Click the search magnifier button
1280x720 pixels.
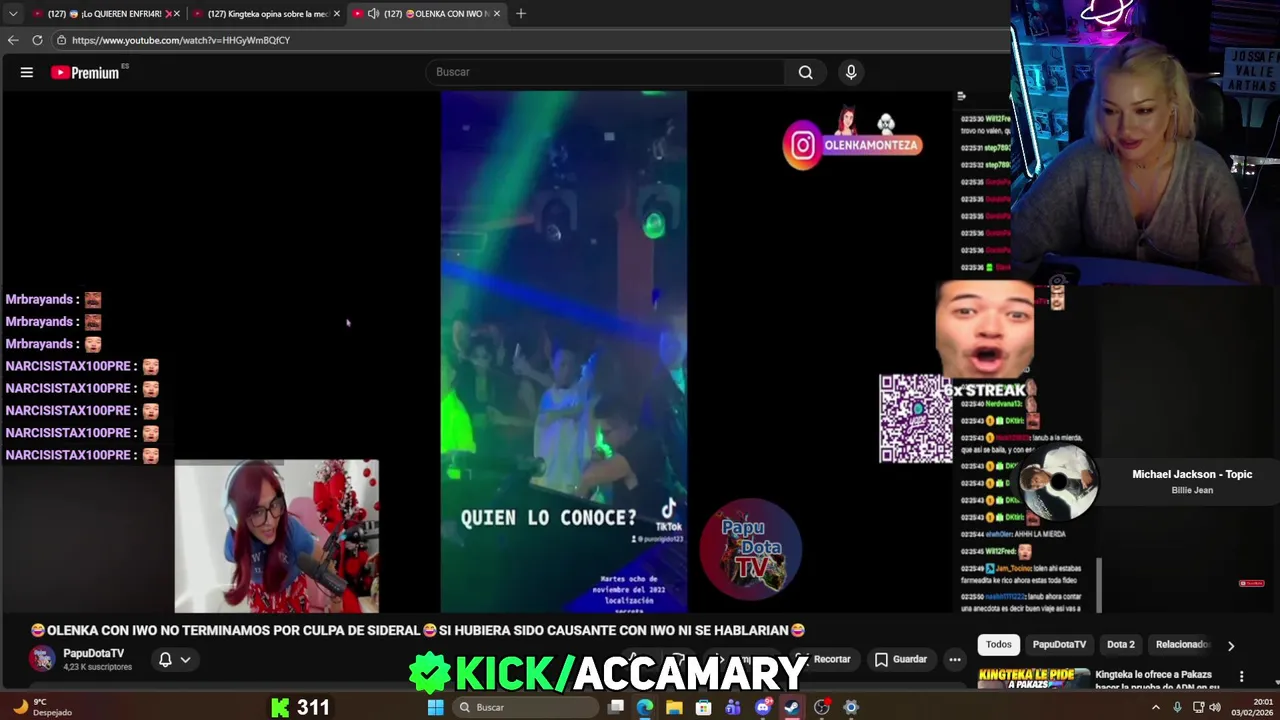click(805, 72)
